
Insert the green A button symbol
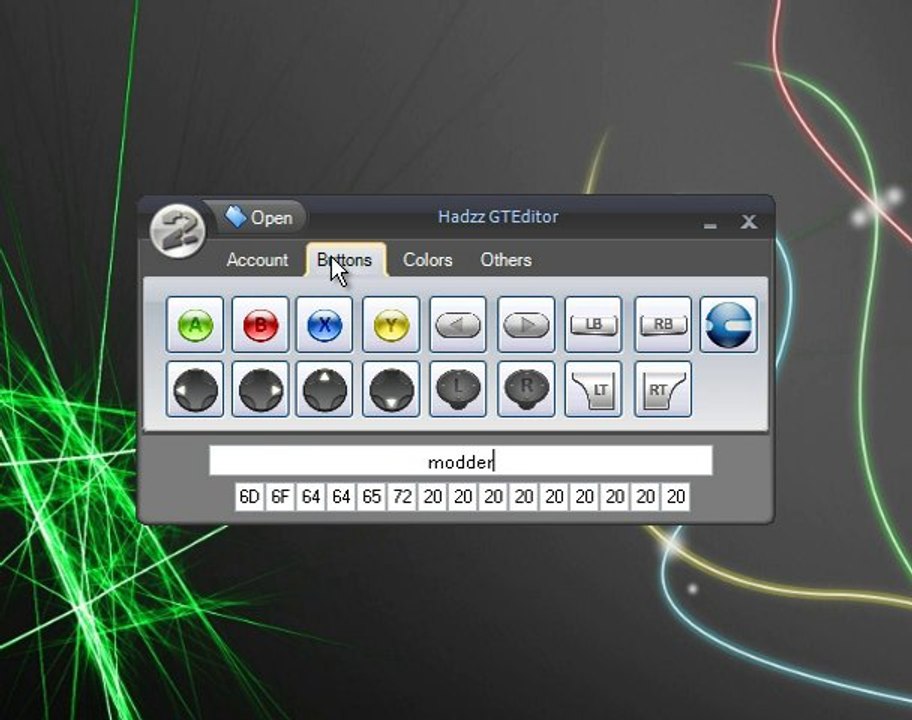click(x=195, y=325)
